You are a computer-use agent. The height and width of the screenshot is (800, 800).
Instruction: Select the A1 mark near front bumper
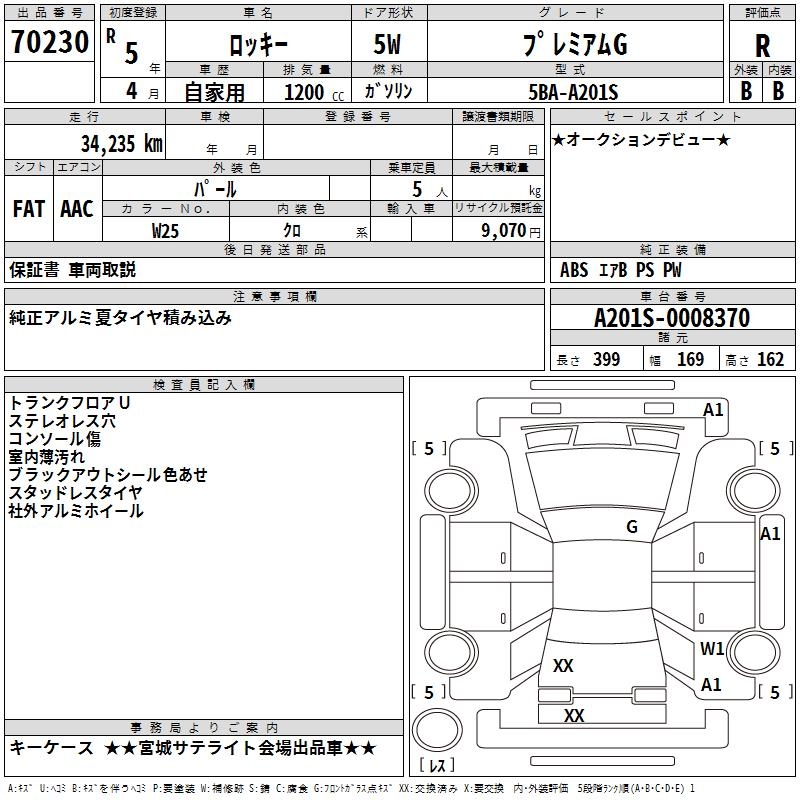713,409
